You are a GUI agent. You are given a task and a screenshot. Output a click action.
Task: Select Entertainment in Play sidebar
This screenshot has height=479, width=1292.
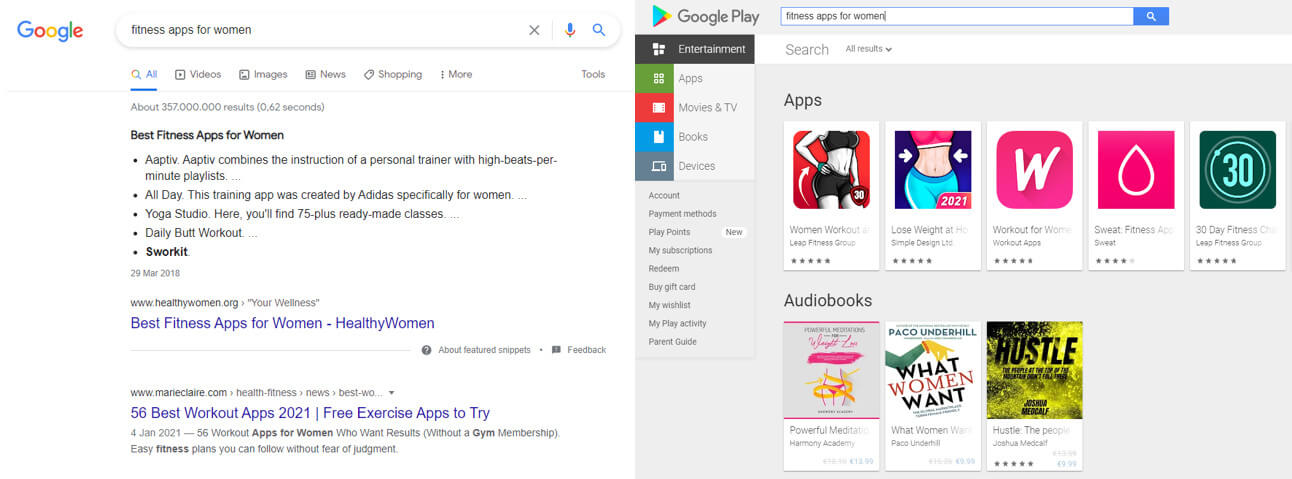click(695, 49)
